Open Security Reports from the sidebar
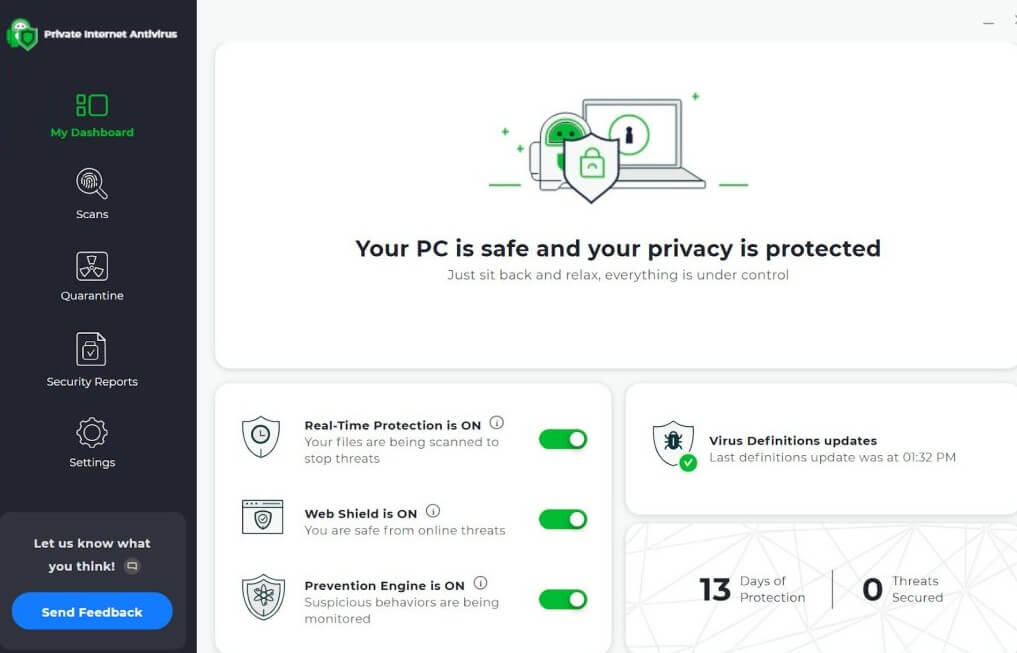 tap(91, 349)
